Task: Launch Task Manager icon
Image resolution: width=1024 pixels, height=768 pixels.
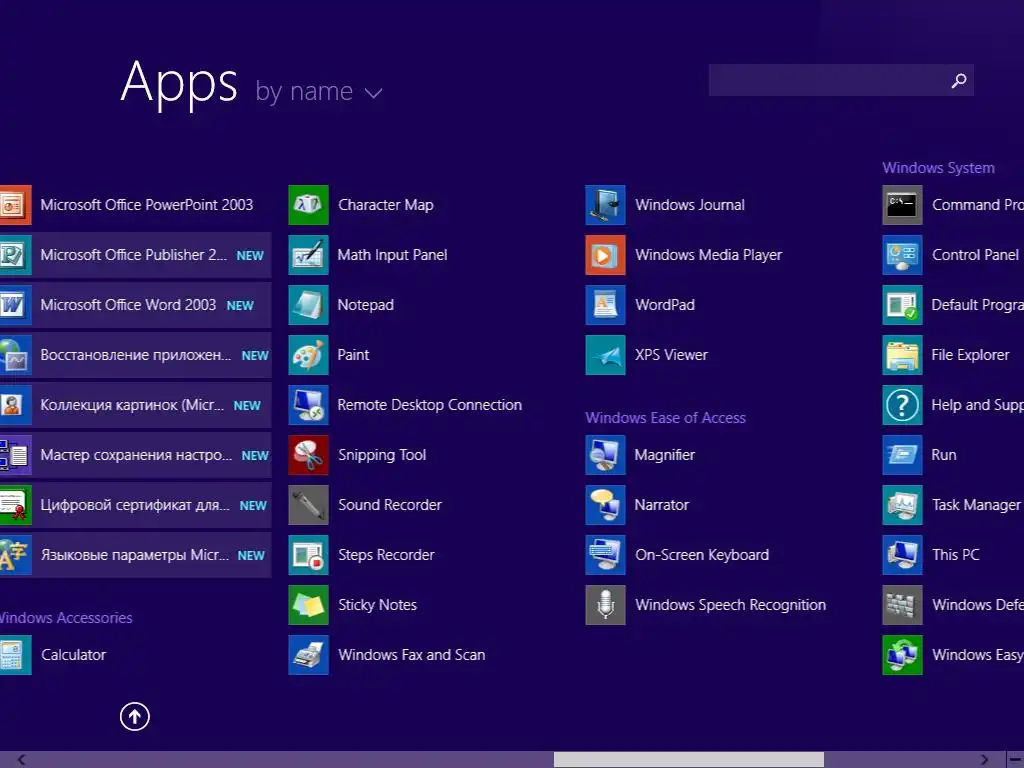Action: (903, 505)
